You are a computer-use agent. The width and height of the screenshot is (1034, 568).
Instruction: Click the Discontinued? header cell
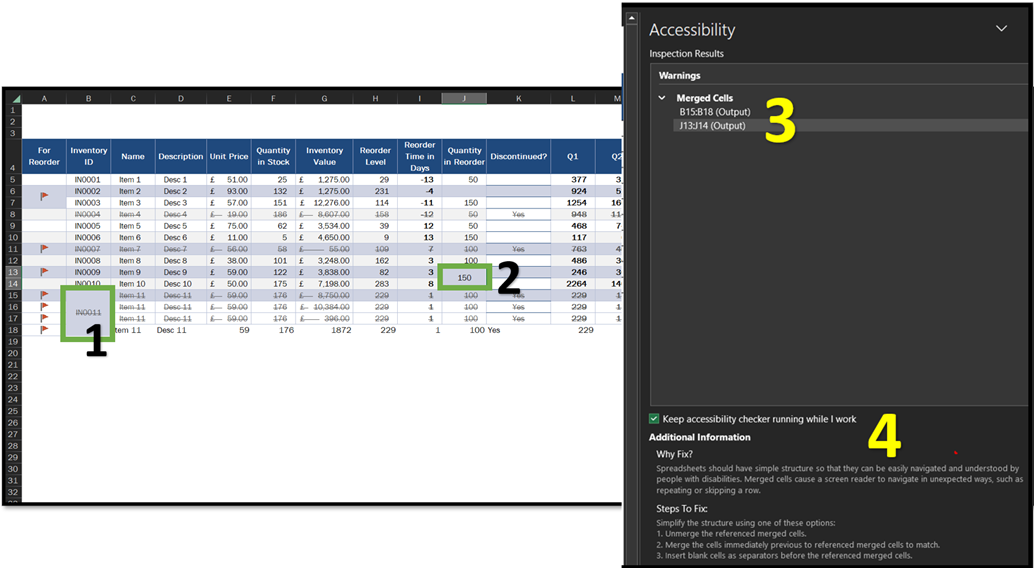coord(518,156)
